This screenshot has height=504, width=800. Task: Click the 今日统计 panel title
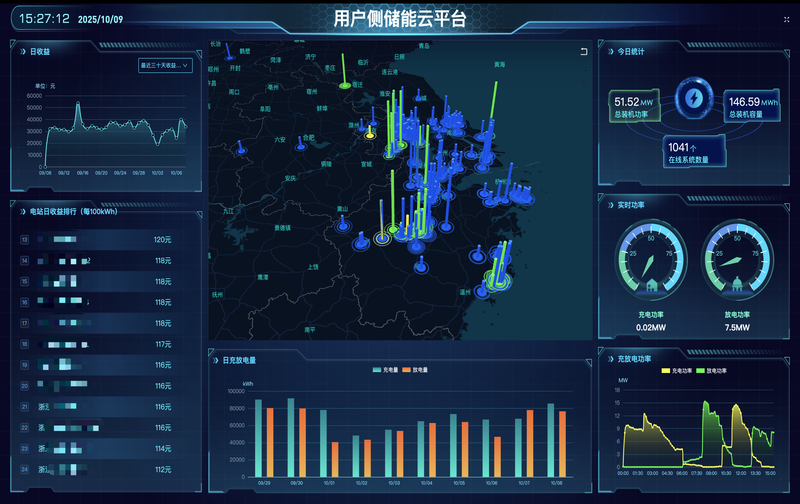click(x=633, y=50)
